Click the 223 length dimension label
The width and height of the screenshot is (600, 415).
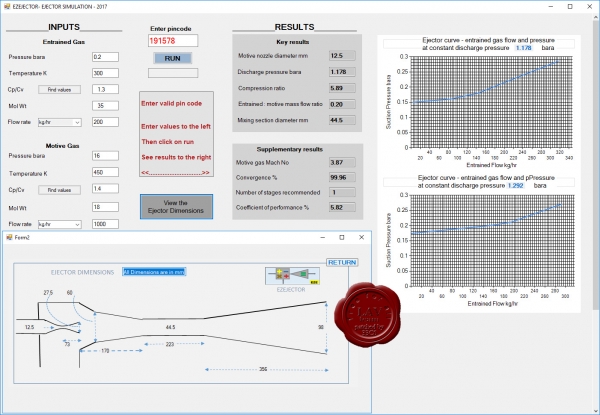pos(170,344)
